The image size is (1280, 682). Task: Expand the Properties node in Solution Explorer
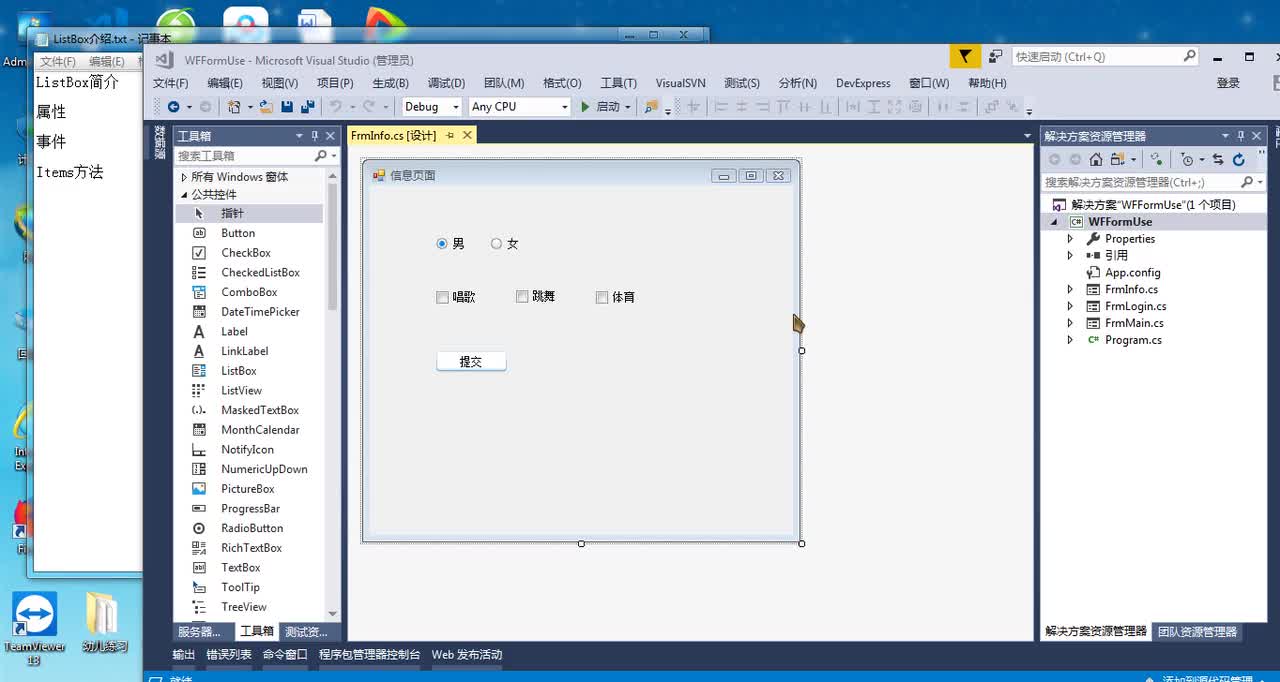pyautogui.click(x=1070, y=239)
